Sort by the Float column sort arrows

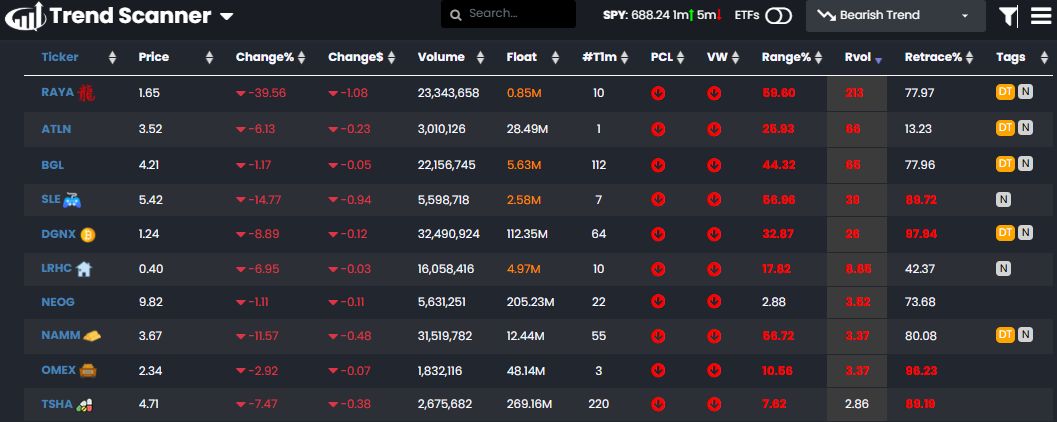tap(555, 58)
